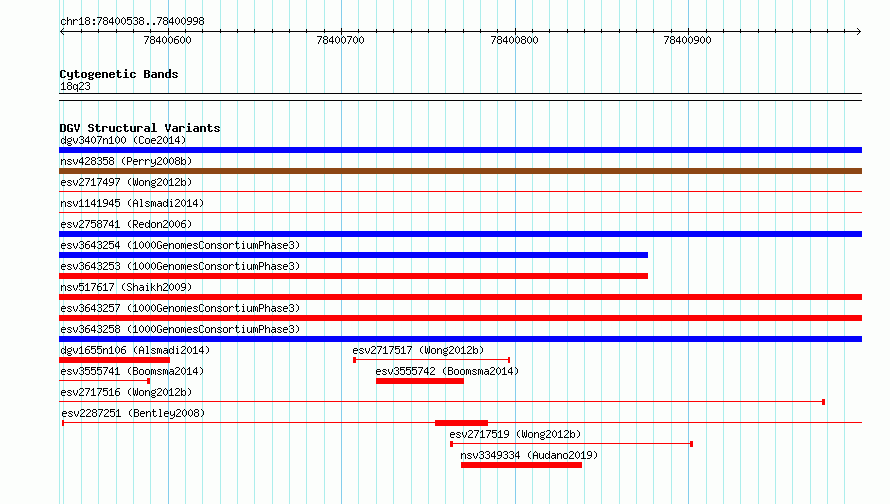Click the blue bar for esv3643254
The image size is (890, 504).
[354, 255]
